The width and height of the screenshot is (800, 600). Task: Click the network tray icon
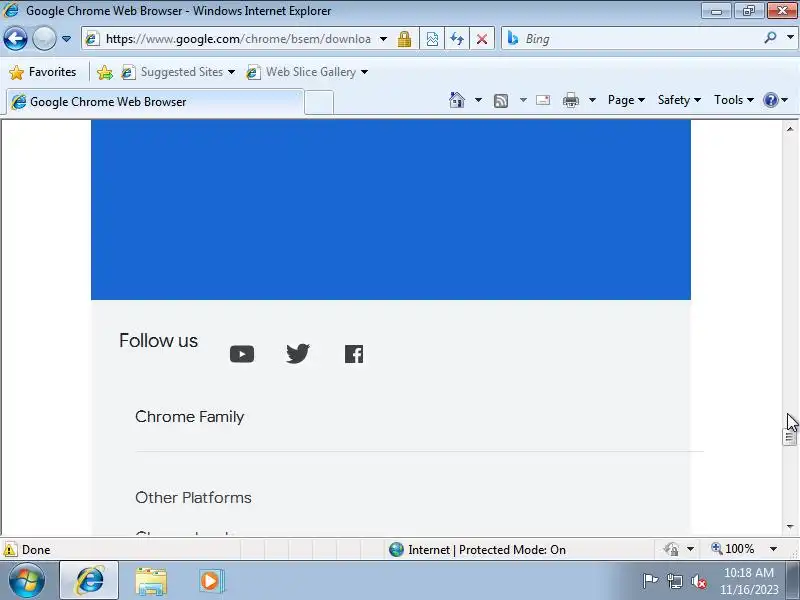[674, 581]
